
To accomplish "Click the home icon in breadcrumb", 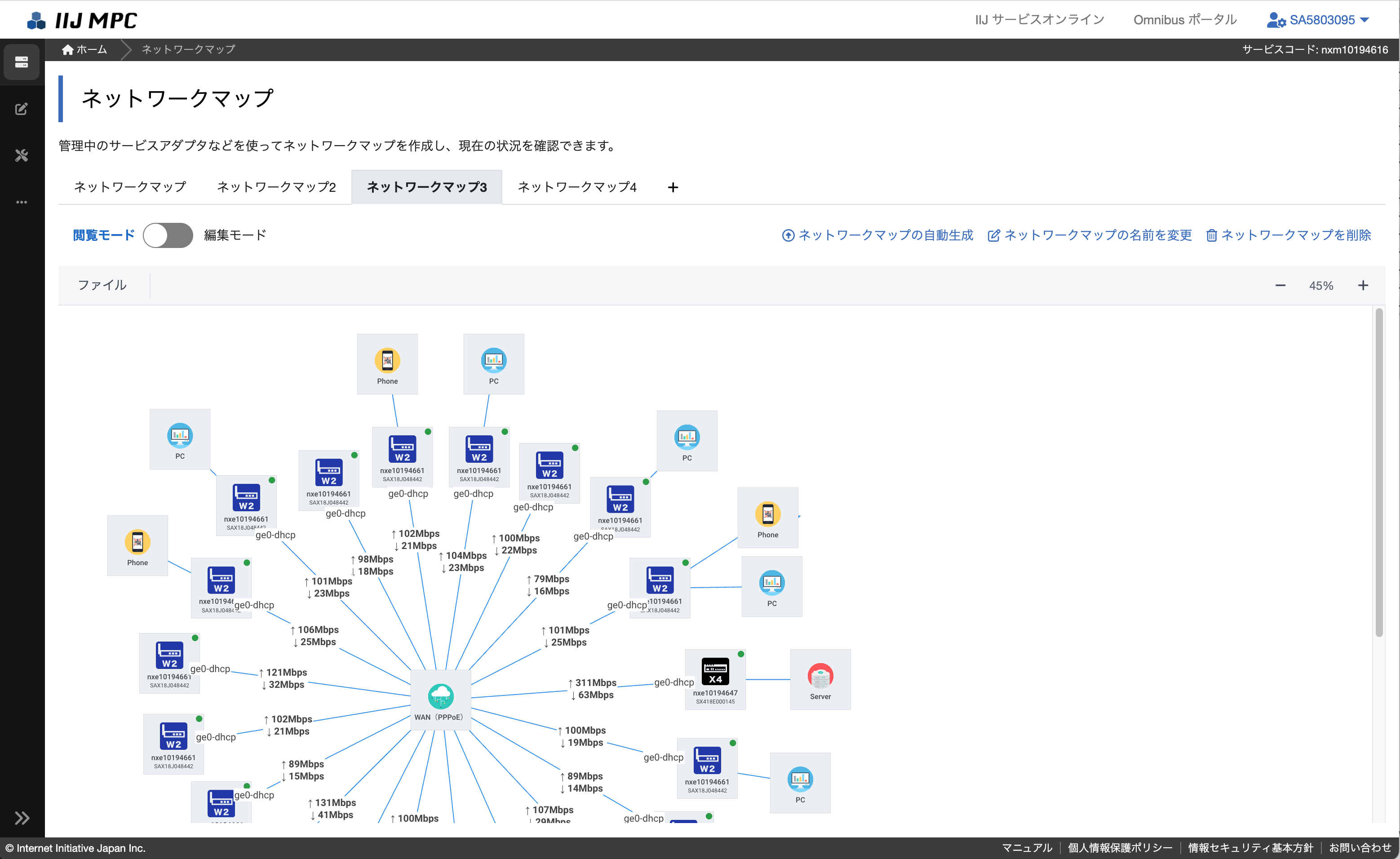I will 67,50.
